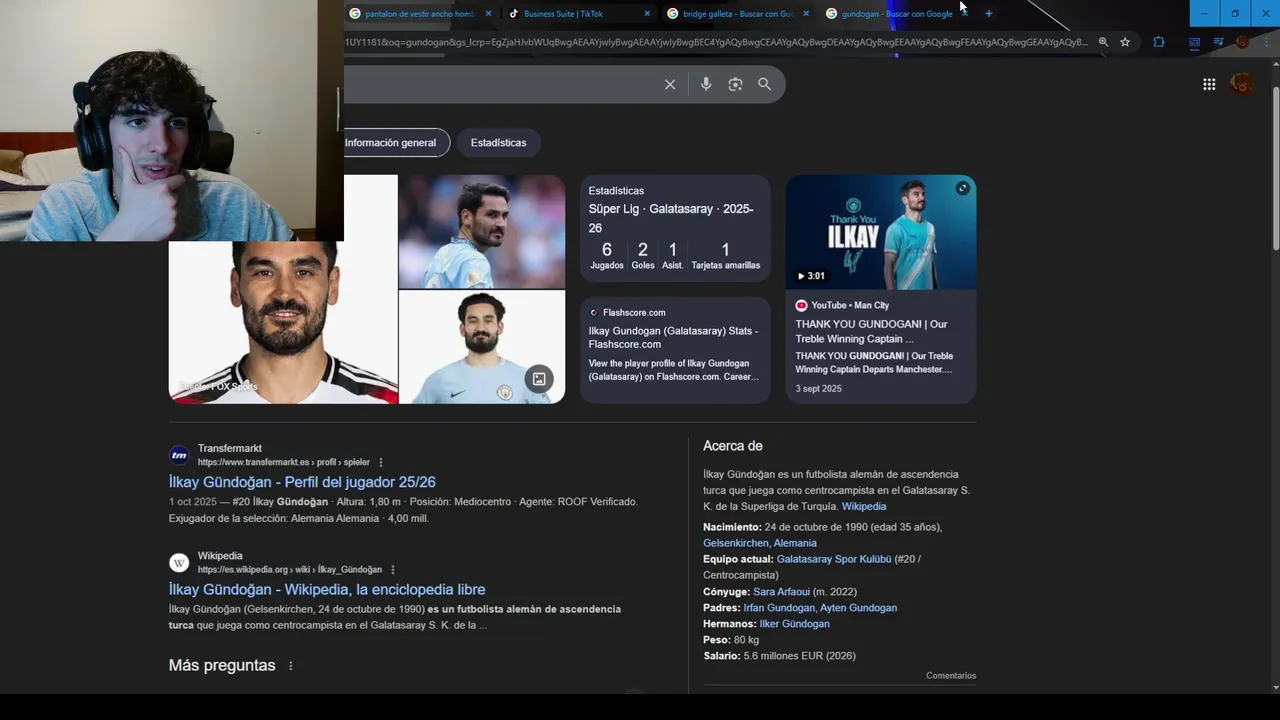The height and width of the screenshot is (720, 1280).
Task: Open more options for Wikipedia result
Action: coord(393,570)
